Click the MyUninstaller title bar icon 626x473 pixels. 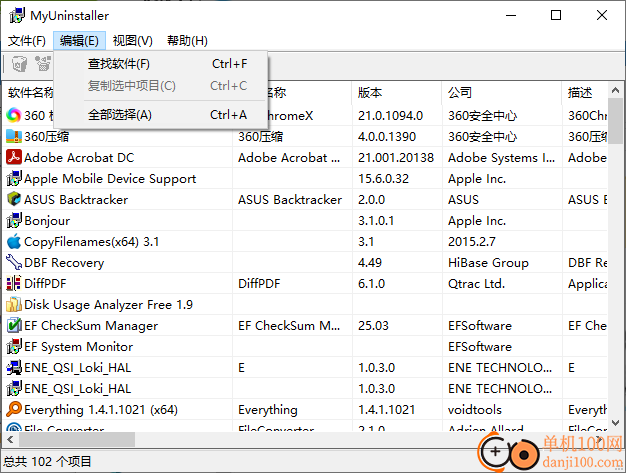(x=17, y=16)
